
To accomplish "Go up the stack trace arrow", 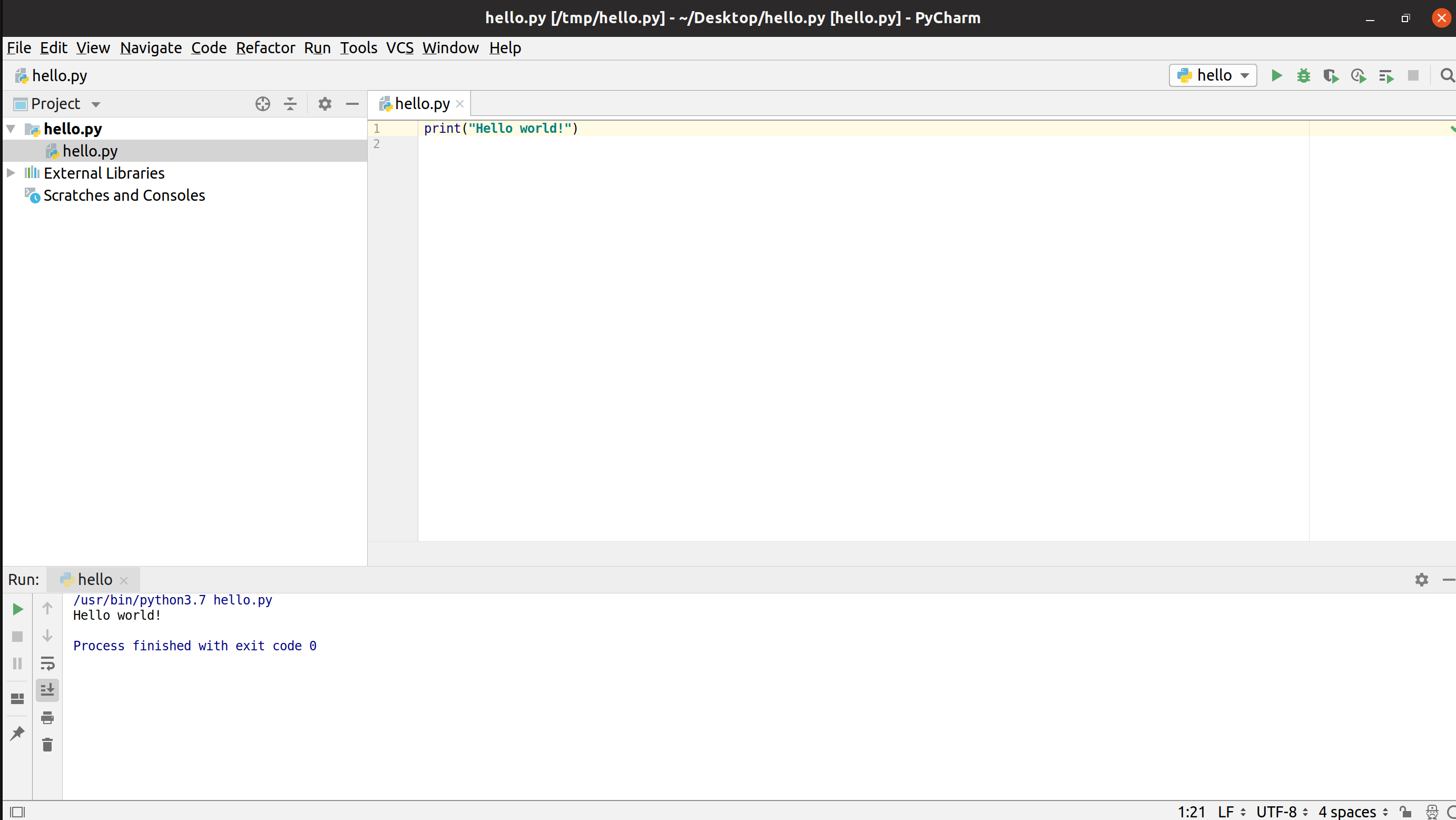I will pyautogui.click(x=47, y=609).
